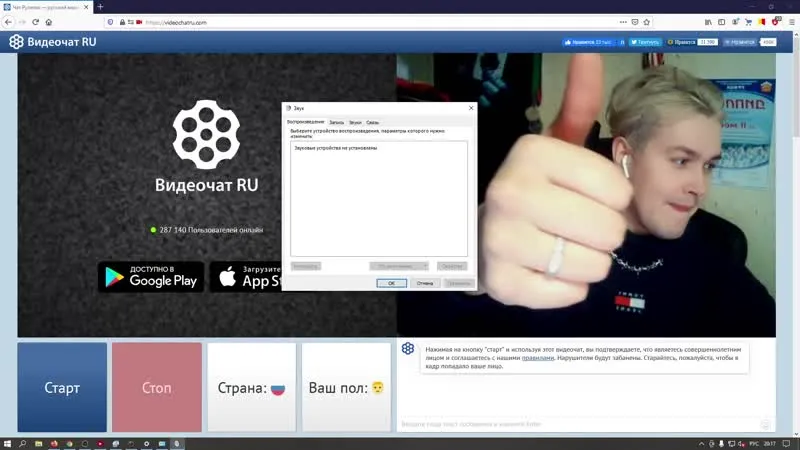This screenshot has height=450, width=800.
Task: Open the browser home page icon
Action: (x=49, y=22)
